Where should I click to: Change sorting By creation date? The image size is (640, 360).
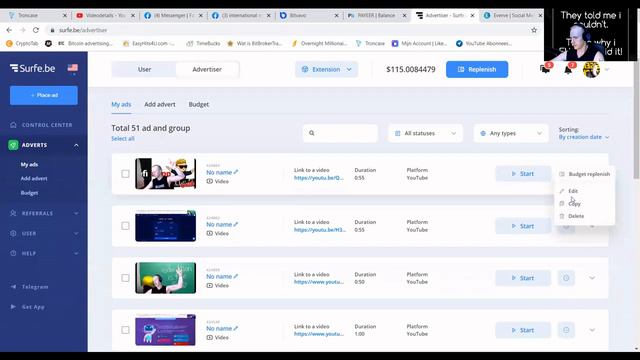pyautogui.click(x=584, y=137)
